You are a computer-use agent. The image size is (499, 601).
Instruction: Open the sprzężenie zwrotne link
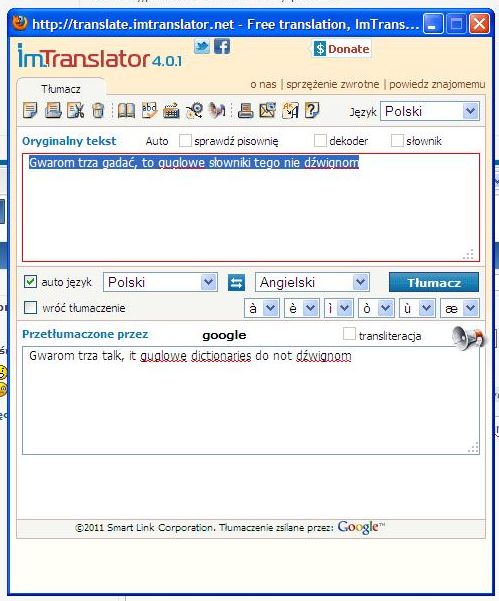coord(333,84)
